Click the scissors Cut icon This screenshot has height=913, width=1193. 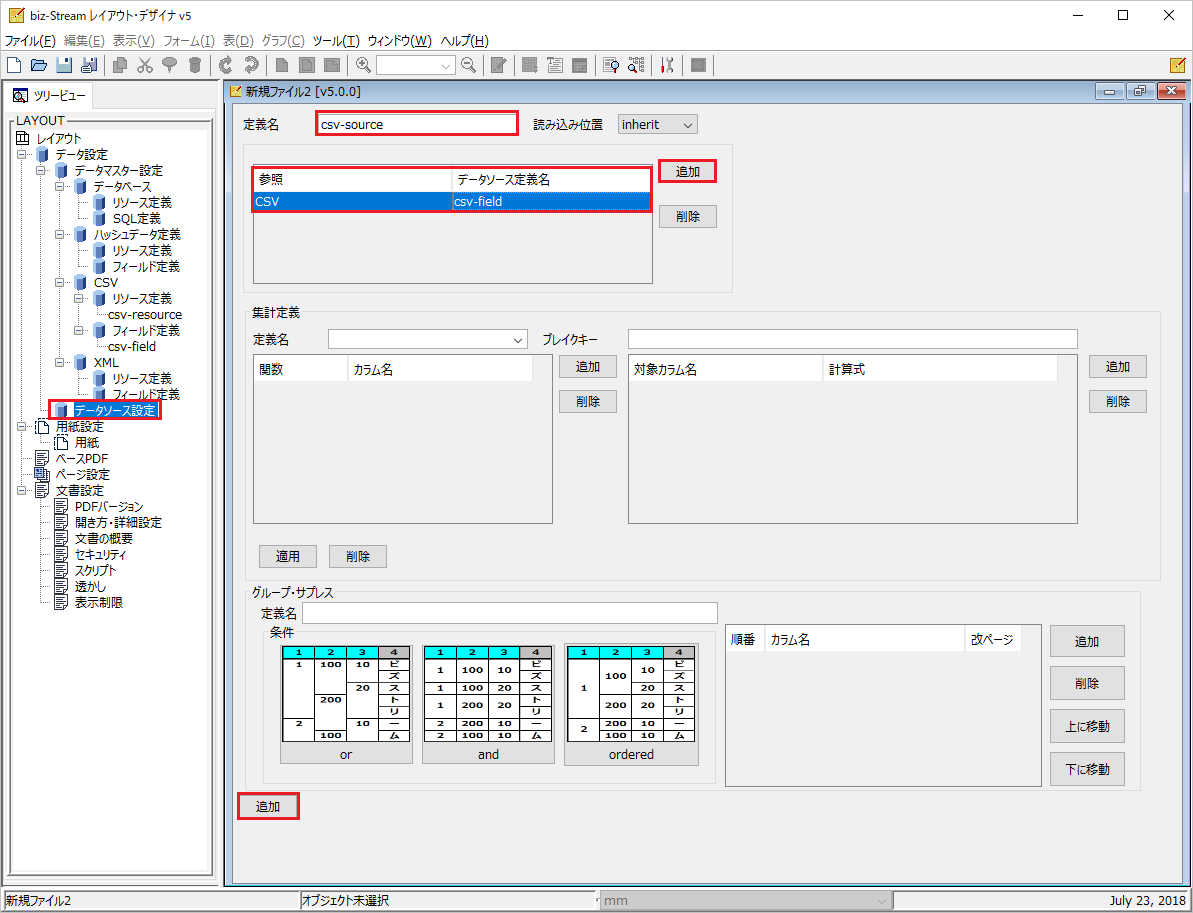(x=145, y=65)
